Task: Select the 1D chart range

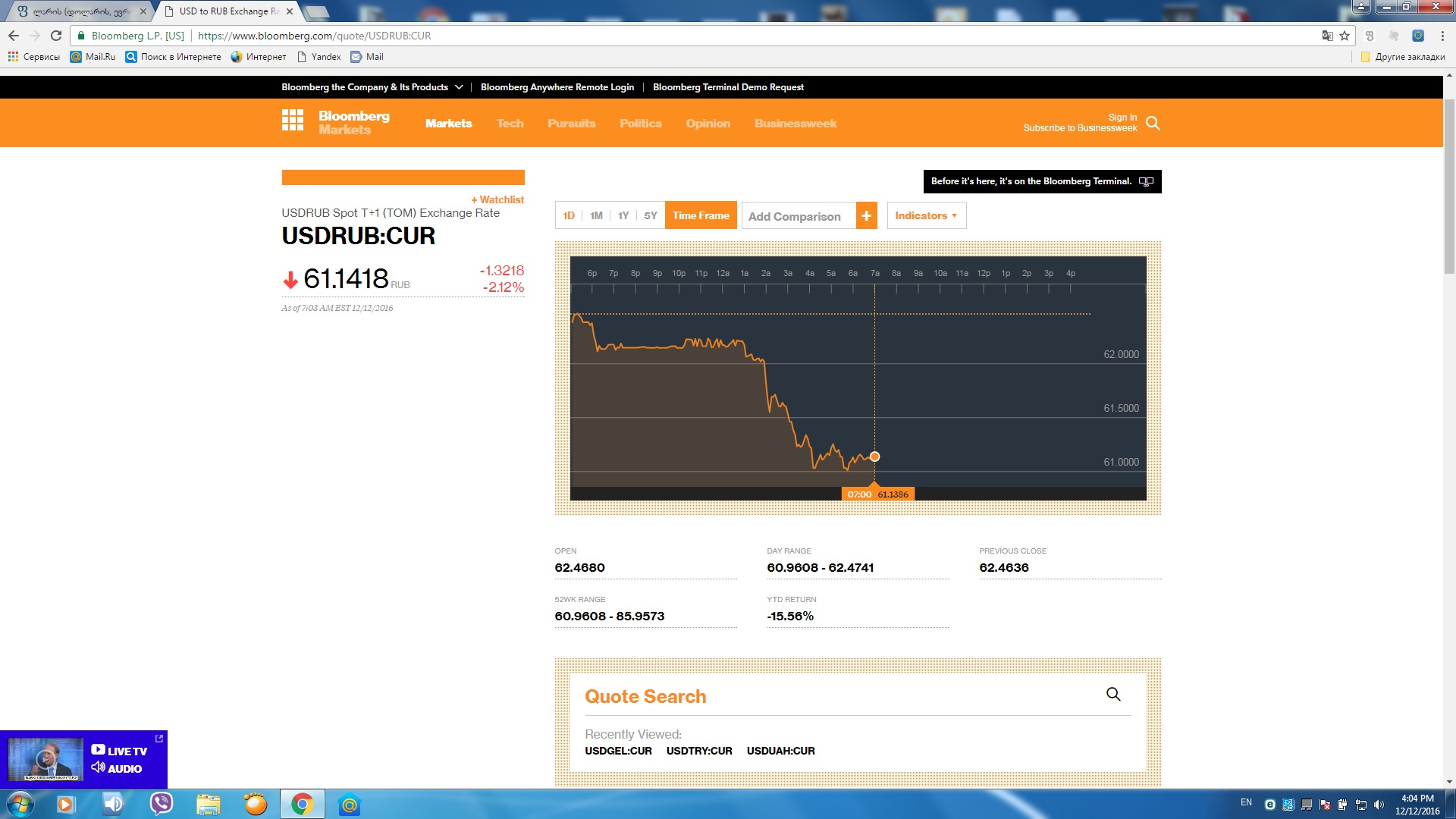Action: (569, 216)
